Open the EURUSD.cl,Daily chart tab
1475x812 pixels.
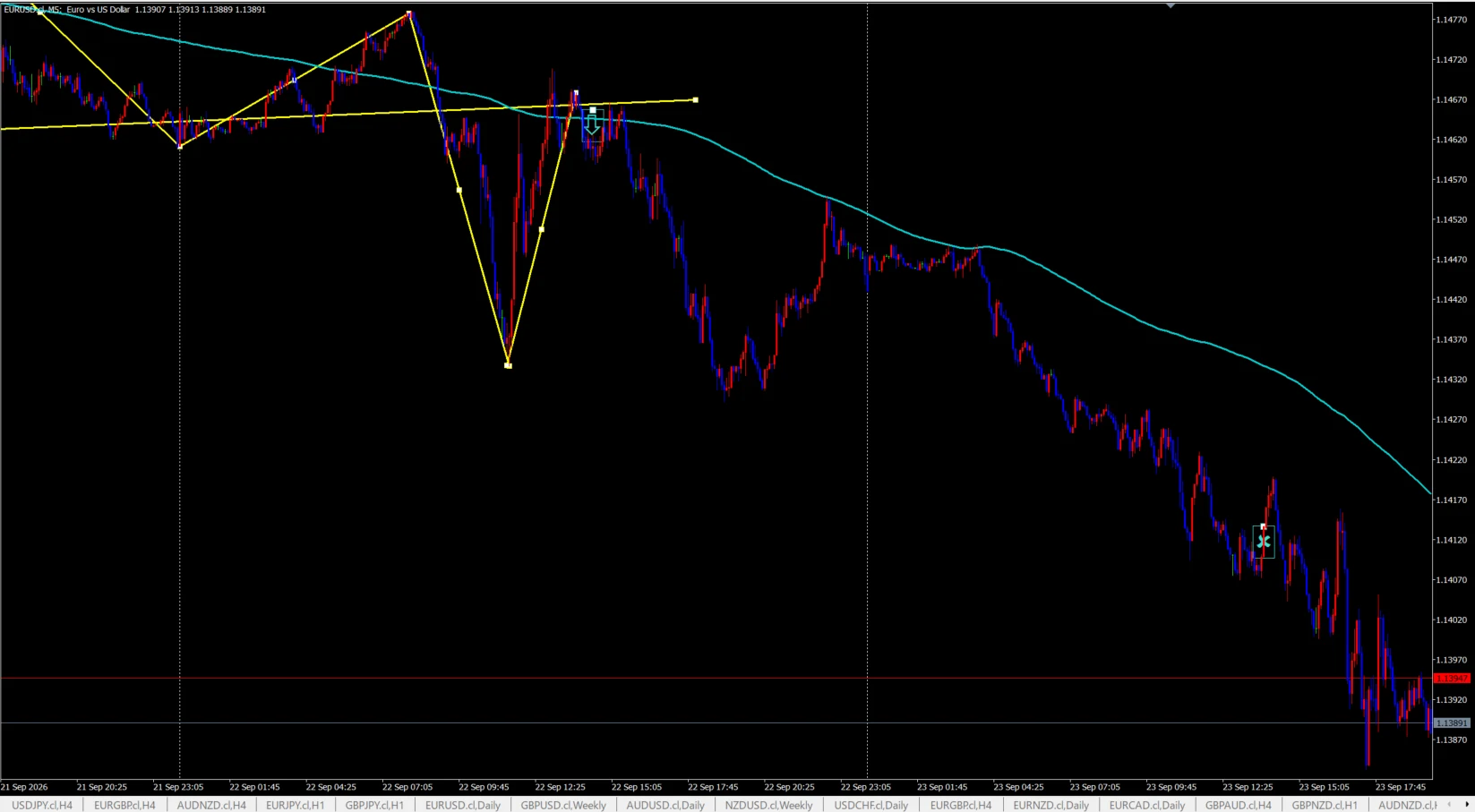pos(463,805)
